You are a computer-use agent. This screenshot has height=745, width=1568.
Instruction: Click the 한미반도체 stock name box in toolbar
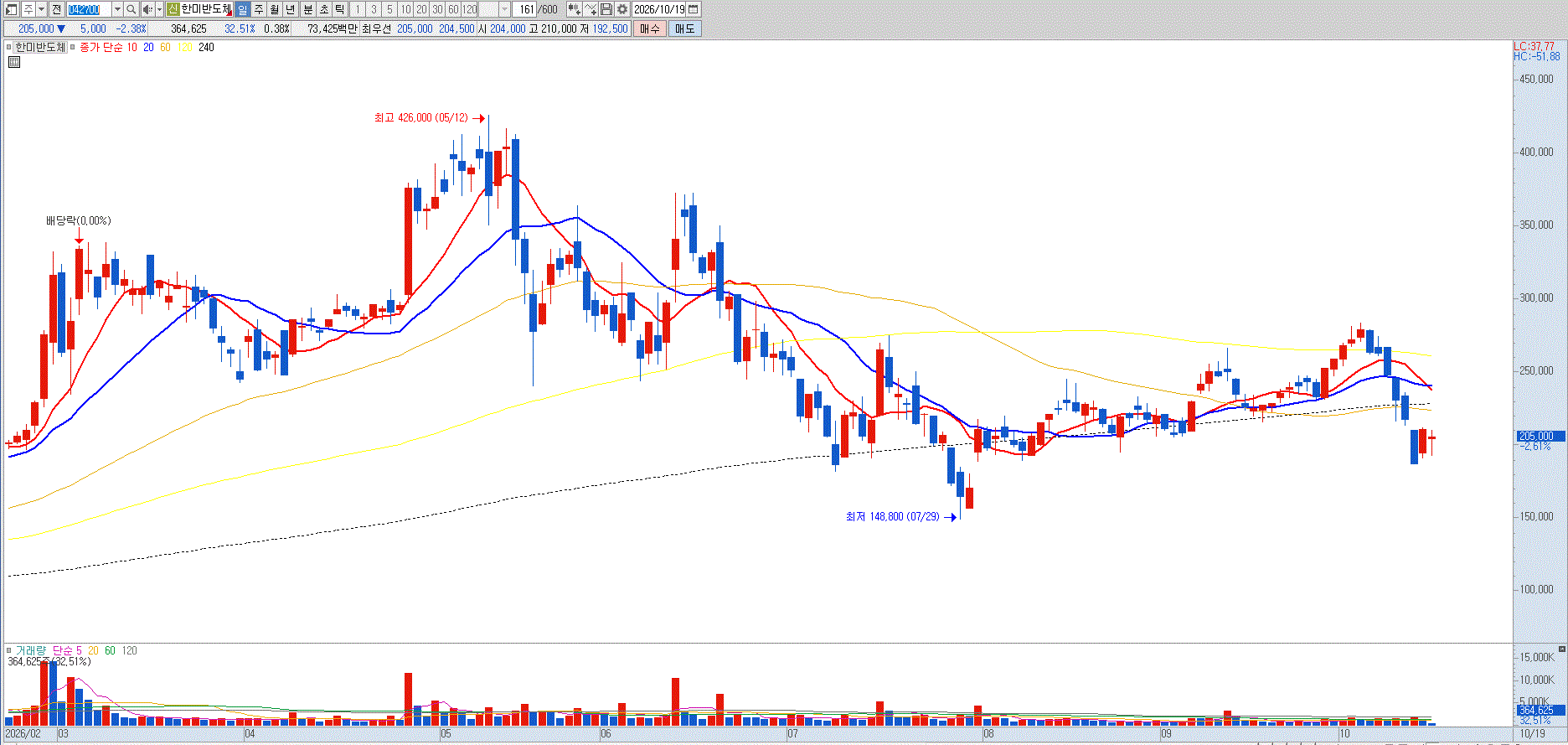207,9
